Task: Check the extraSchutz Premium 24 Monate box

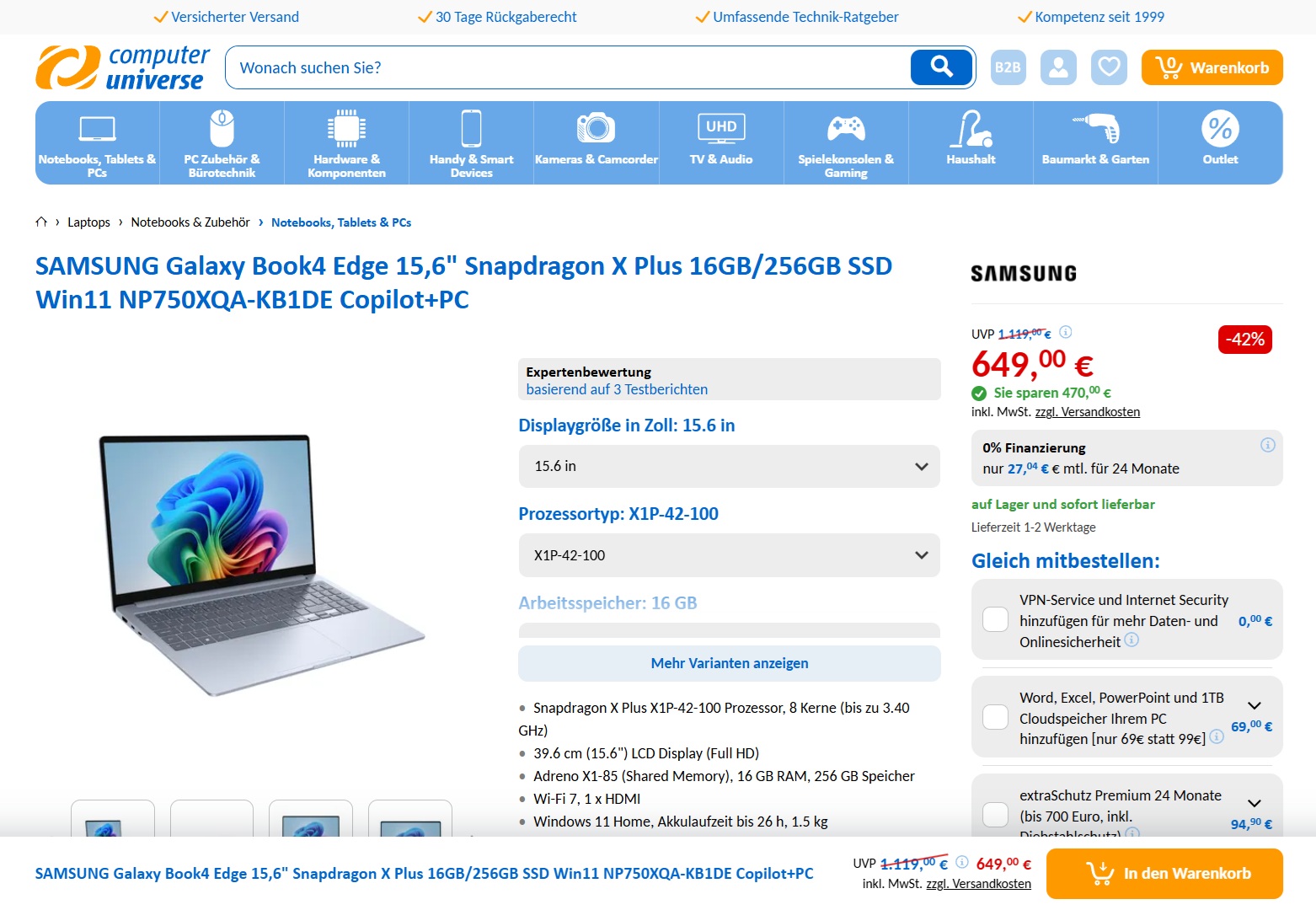Action: (x=995, y=815)
